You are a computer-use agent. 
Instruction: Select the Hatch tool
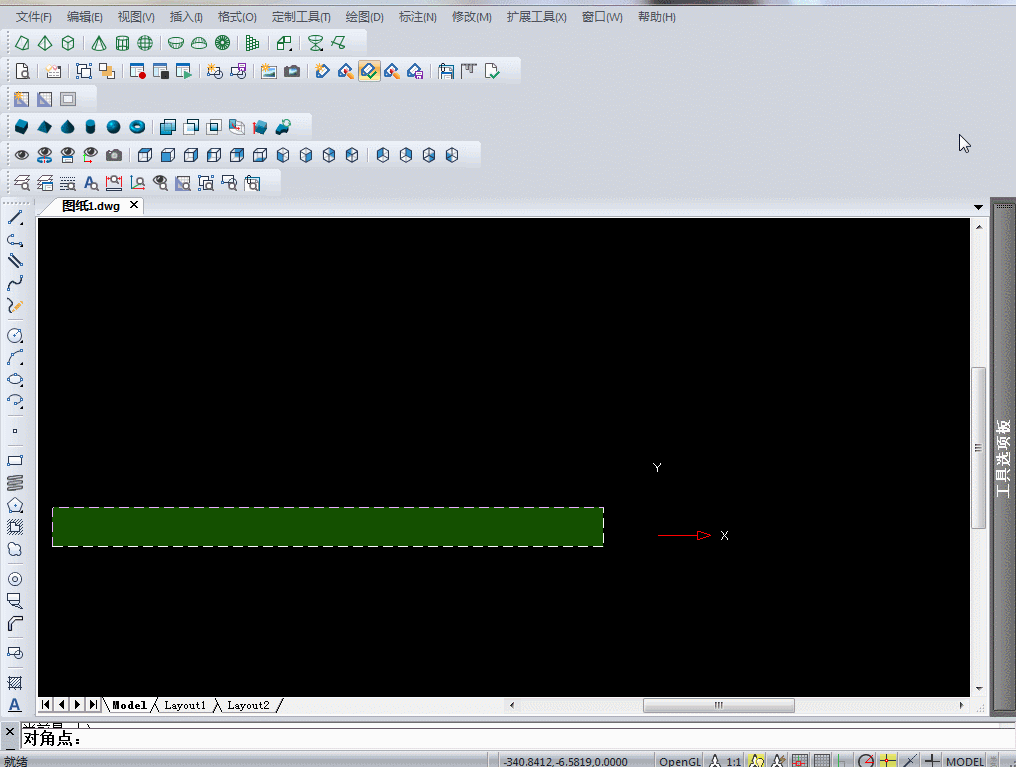click(15, 682)
